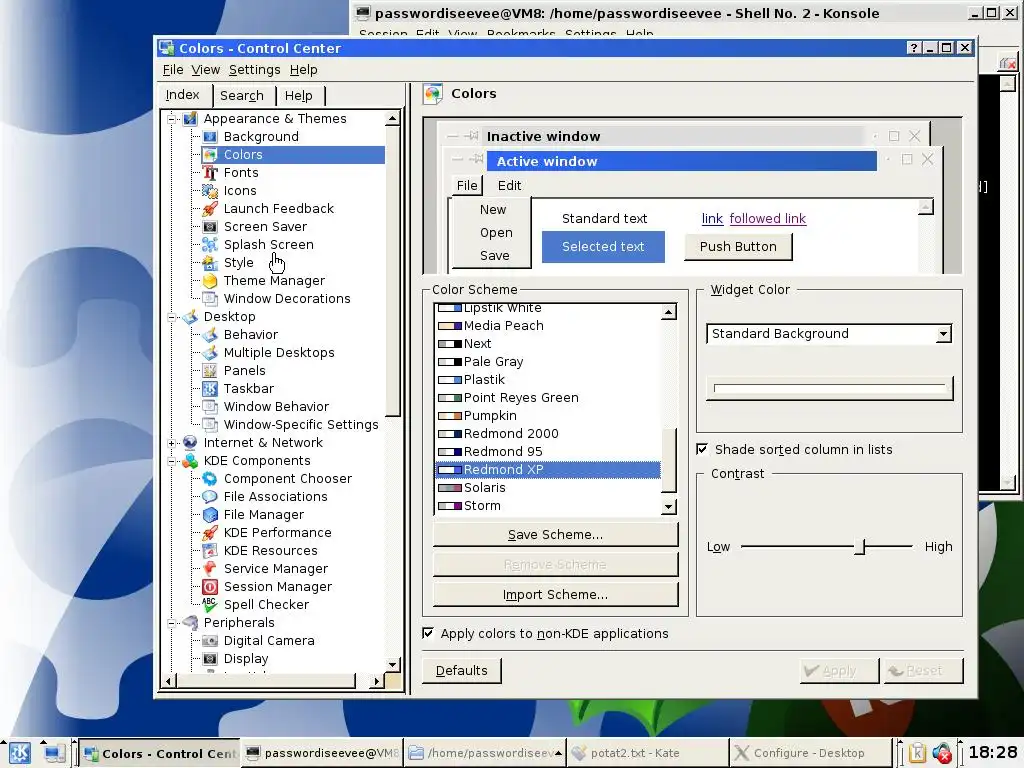Select the Plastik color scheme
Image resolution: width=1024 pixels, height=768 pixels.
click(548, 379)
